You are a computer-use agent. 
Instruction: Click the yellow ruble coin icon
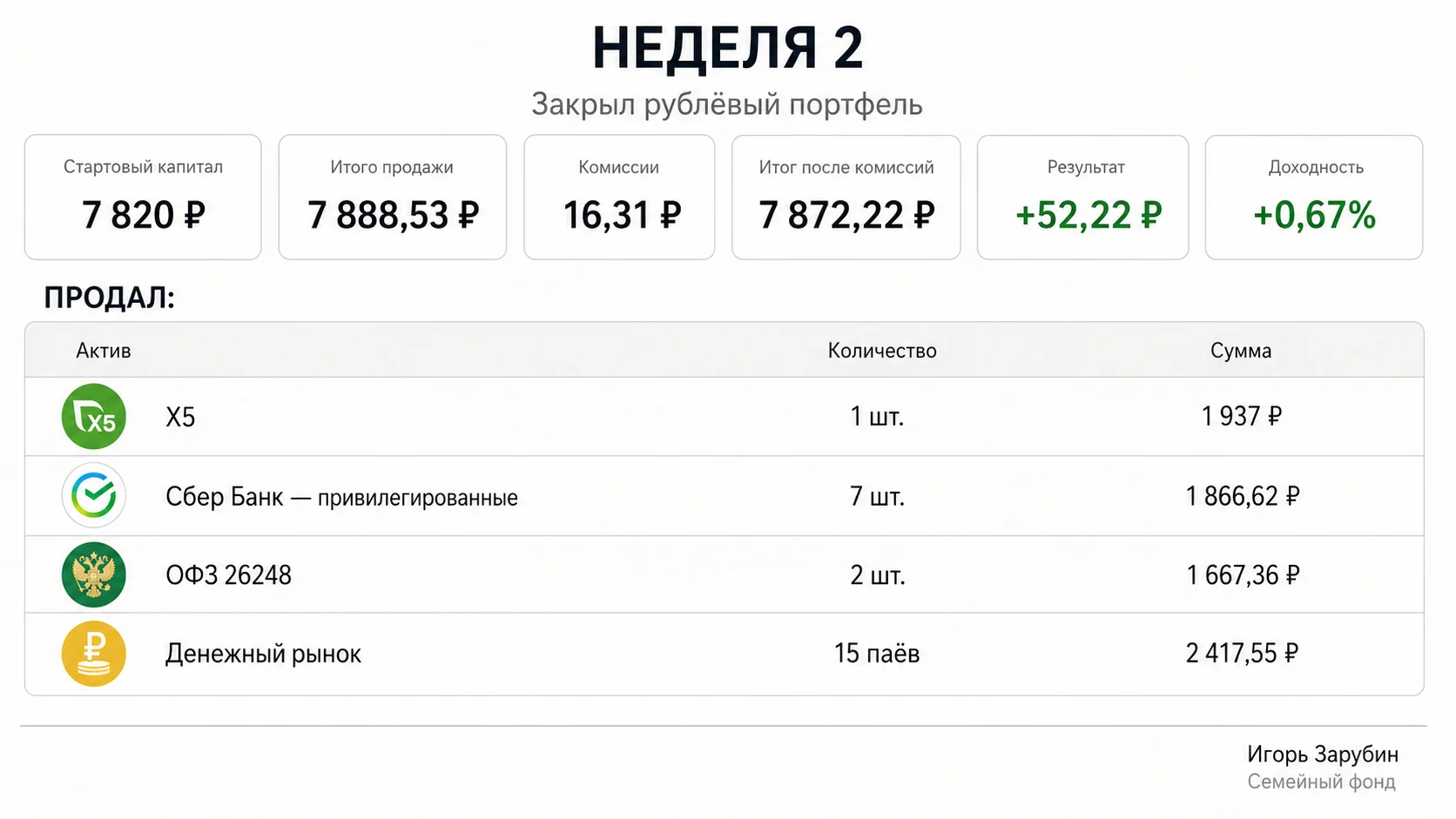[94, 654]
